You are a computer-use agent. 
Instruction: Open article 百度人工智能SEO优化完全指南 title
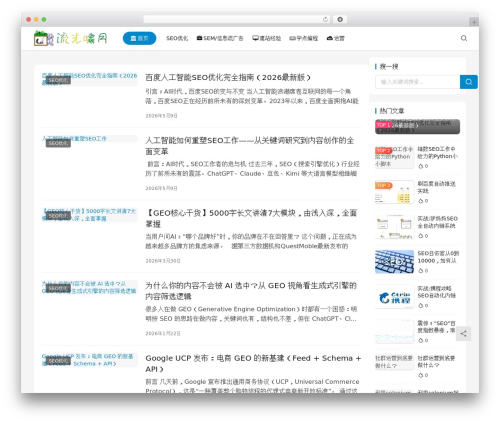[x=228, y=78]
